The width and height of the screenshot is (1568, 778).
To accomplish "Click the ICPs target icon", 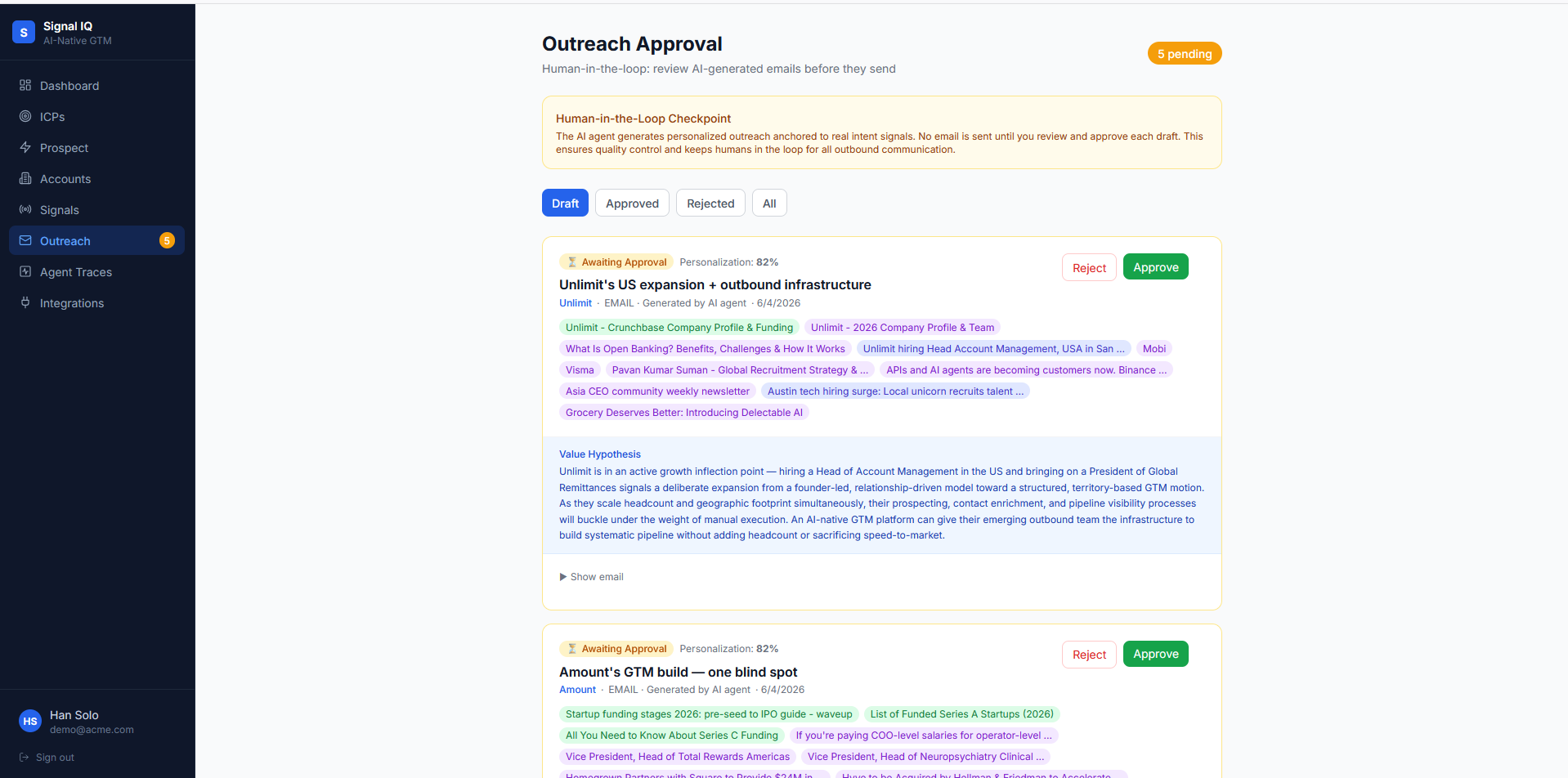I will [25, 116].
